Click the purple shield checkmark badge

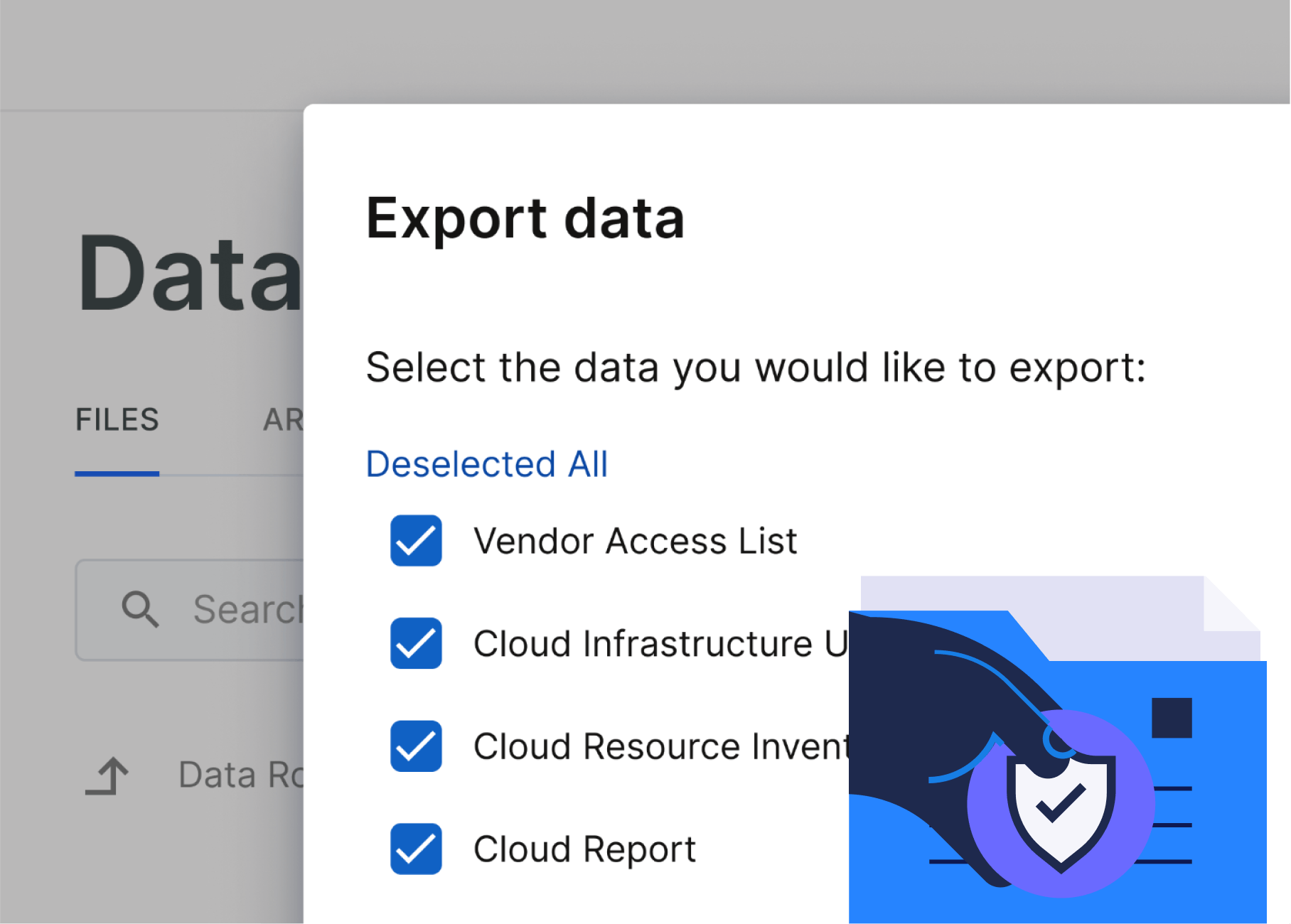[1061, 803]
